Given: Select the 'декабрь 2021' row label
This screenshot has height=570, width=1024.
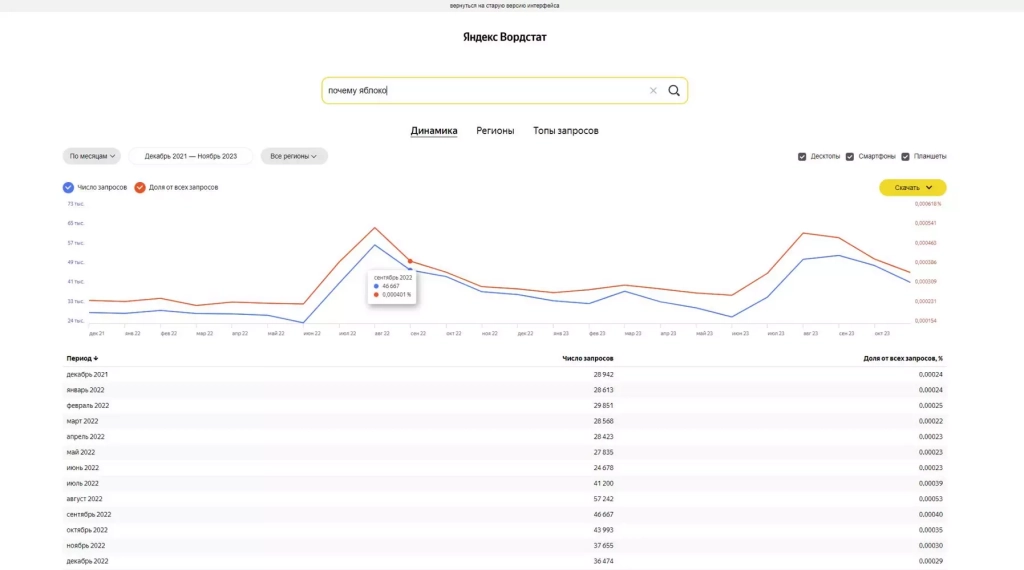Looking at the screenshot, I should (x=87, y=375).
